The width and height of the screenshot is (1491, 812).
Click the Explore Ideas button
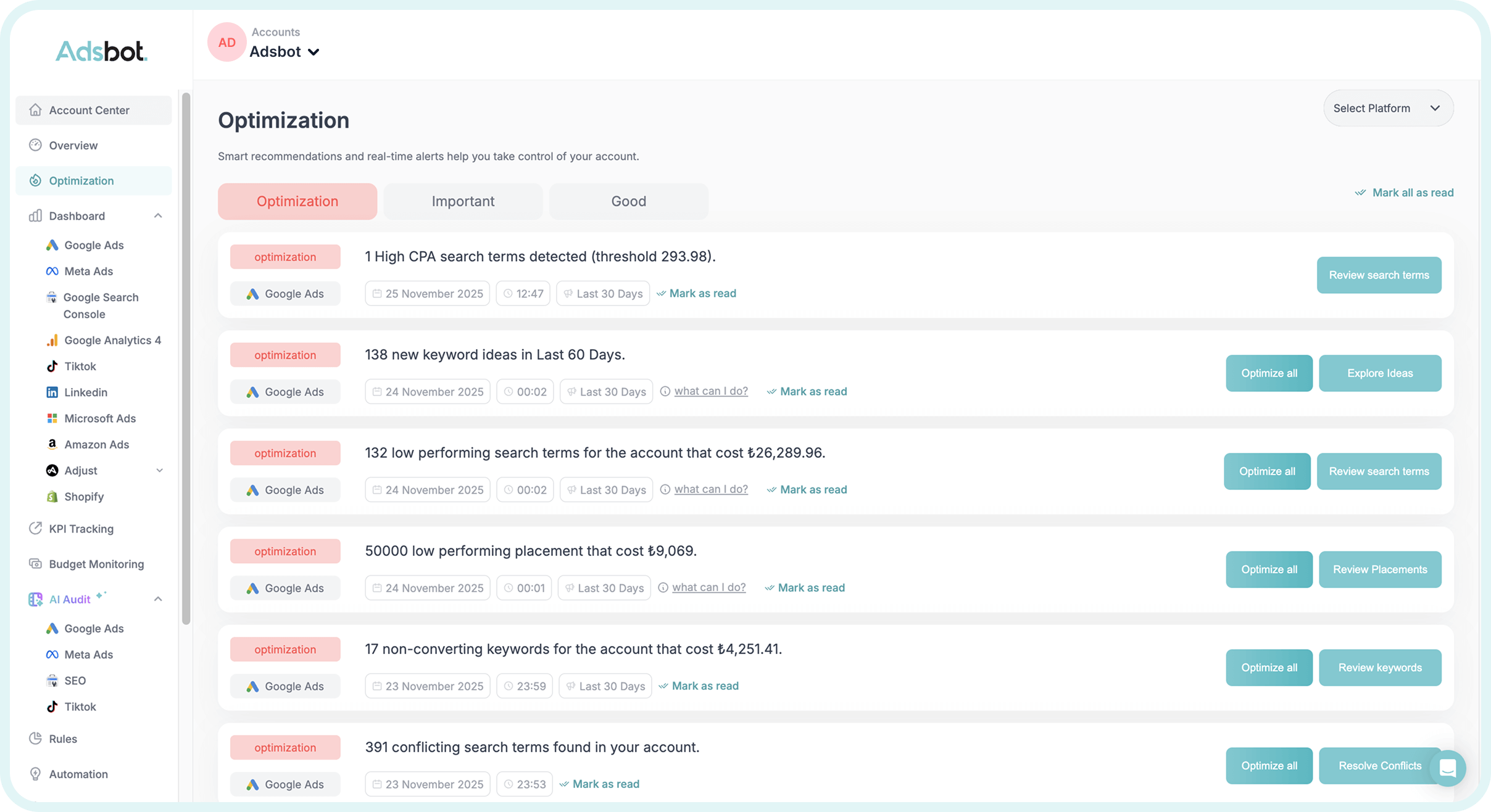pyautogui.click(x=1379, y=373)
